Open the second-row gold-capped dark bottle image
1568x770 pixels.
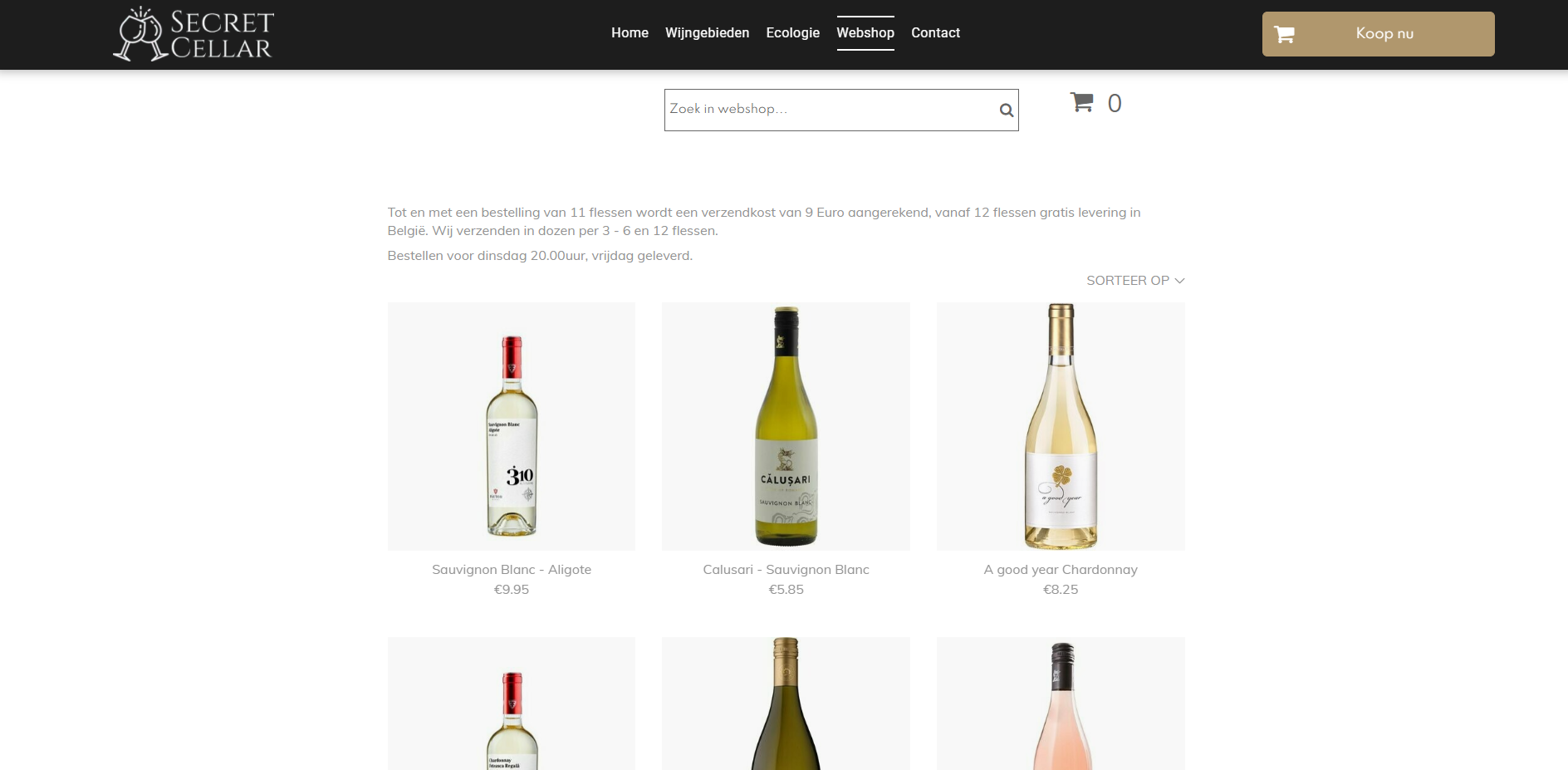point(786,704)
